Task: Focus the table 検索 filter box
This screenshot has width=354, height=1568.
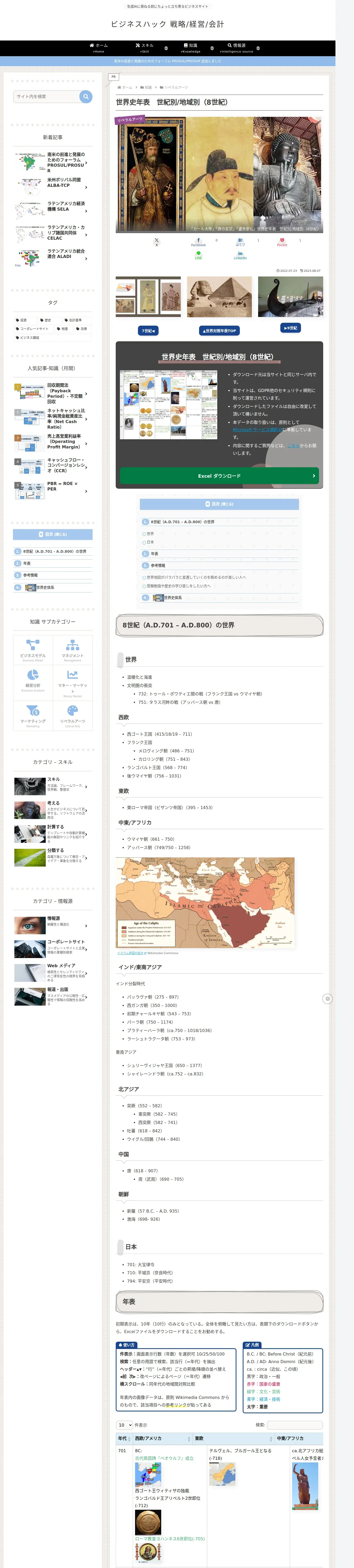Action: 294,1425
